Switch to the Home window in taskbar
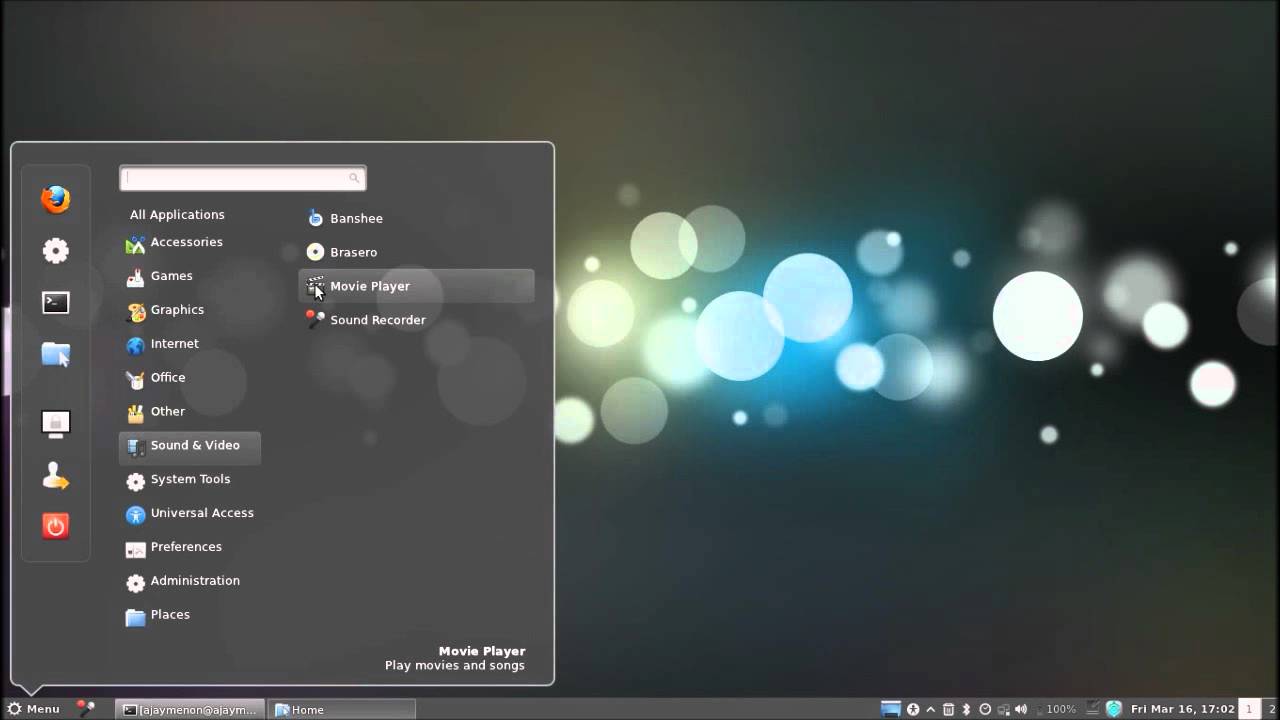This screenshot has height=720, width=1280. pyautogui.click(x=341, y=709)
